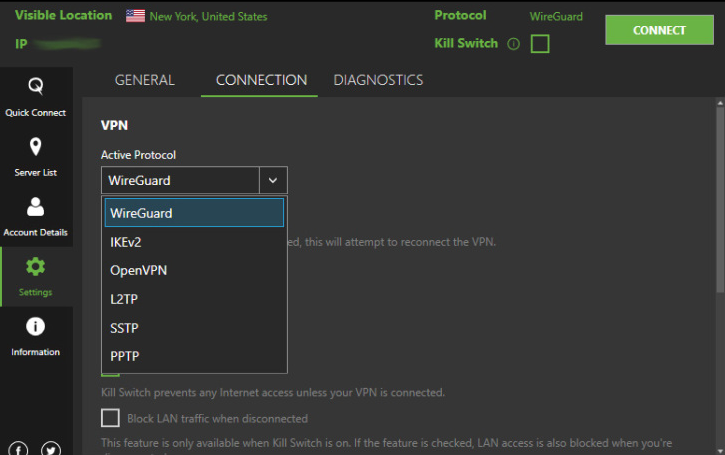725x455 pixels.
Task: Open Quick Connect from the sidebar
Action: [36, 97]
